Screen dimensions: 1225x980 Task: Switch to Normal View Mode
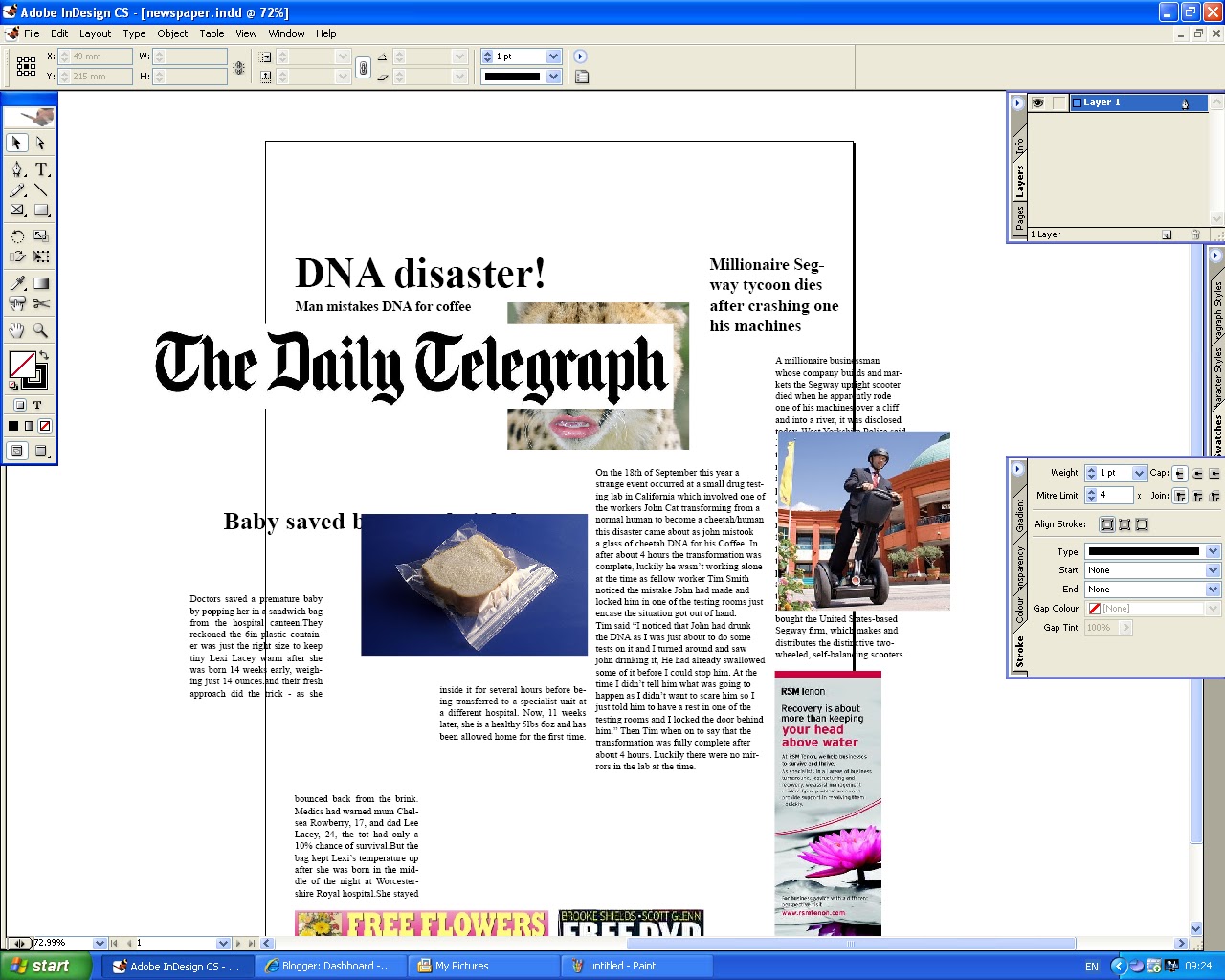[17, 451]
